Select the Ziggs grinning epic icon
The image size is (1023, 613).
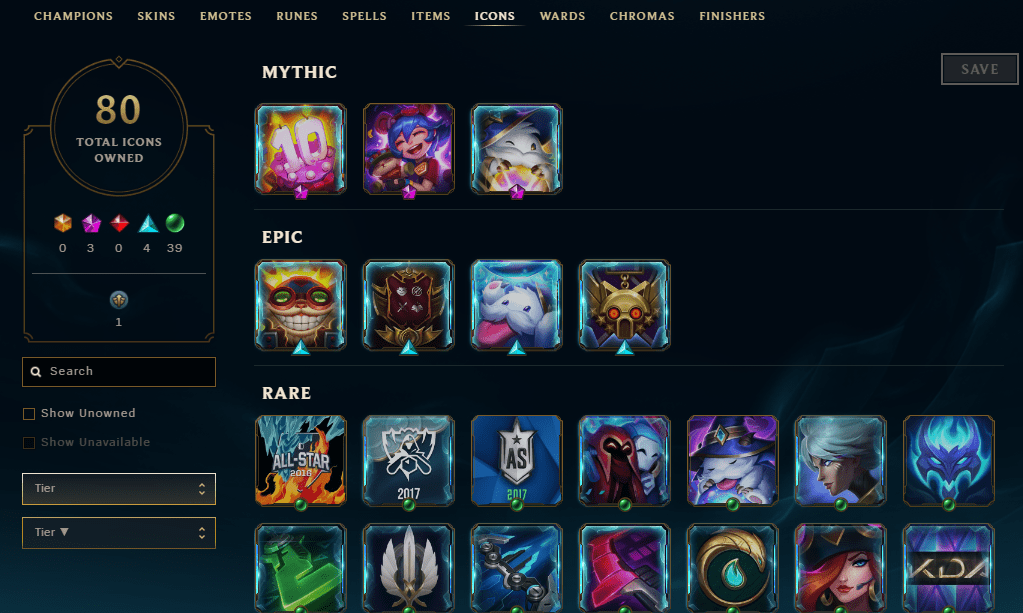pos(300,305)
